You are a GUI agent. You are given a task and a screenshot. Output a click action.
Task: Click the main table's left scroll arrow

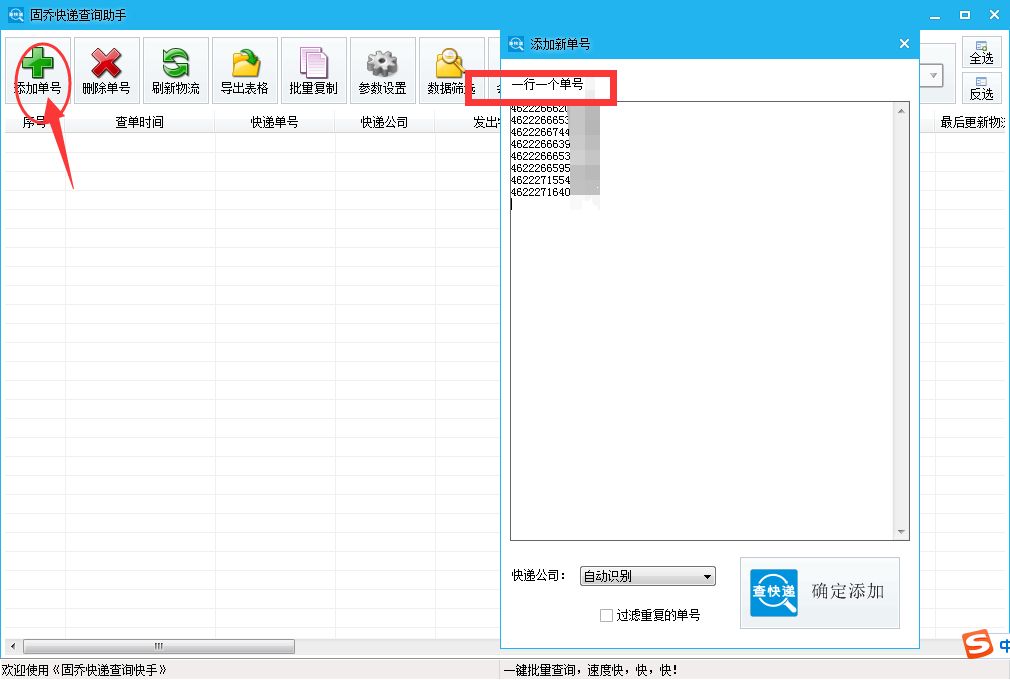[x=13, y=646]
